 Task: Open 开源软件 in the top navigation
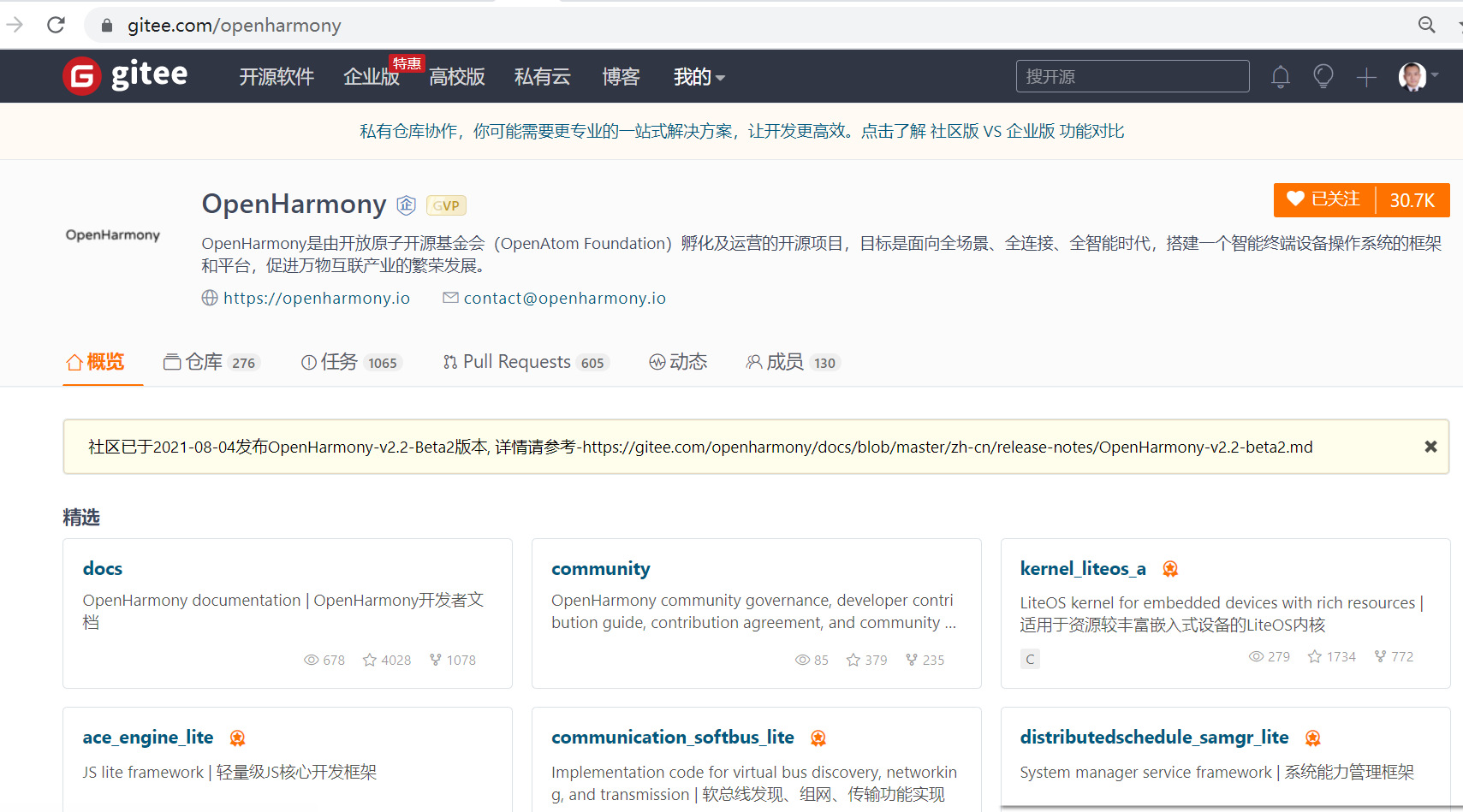tap(277, 77)
